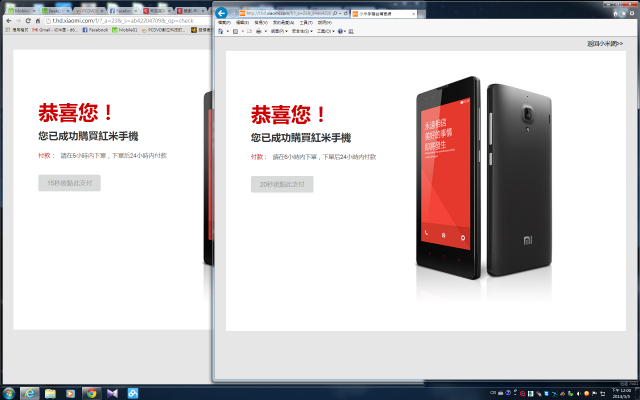
Task: Click the IE command bar Read Mail icon
Action: (249, 31)
